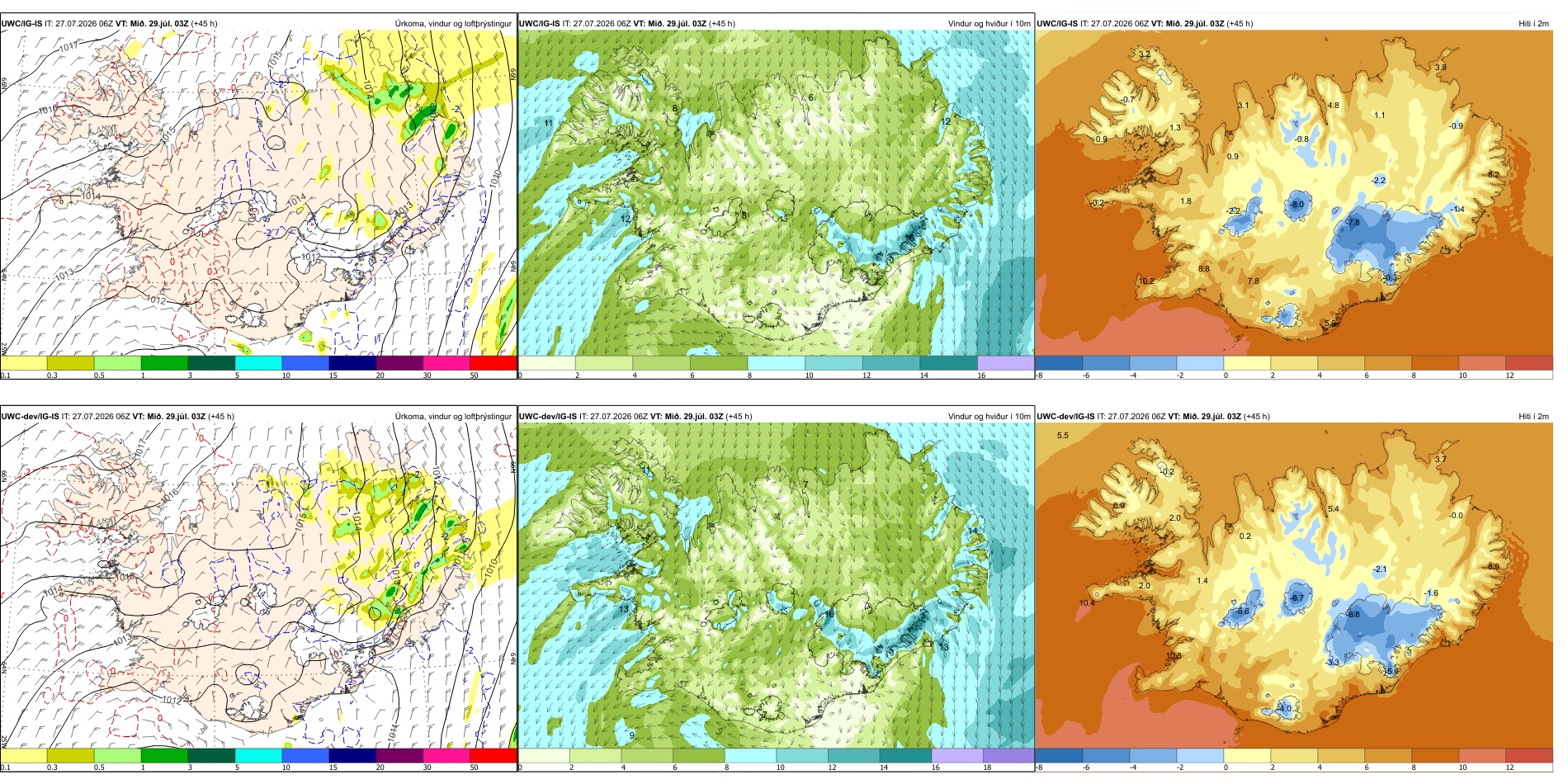Click the 10.2 value on UWC/IG-IS temperature map

click(1146, 281)
